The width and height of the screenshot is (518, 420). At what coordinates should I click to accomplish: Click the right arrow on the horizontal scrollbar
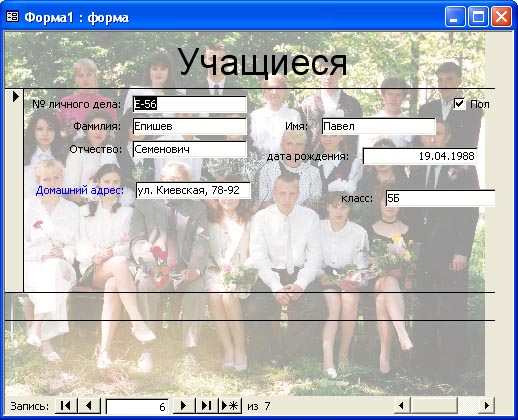pyautogui.click(x=487, y=406)
